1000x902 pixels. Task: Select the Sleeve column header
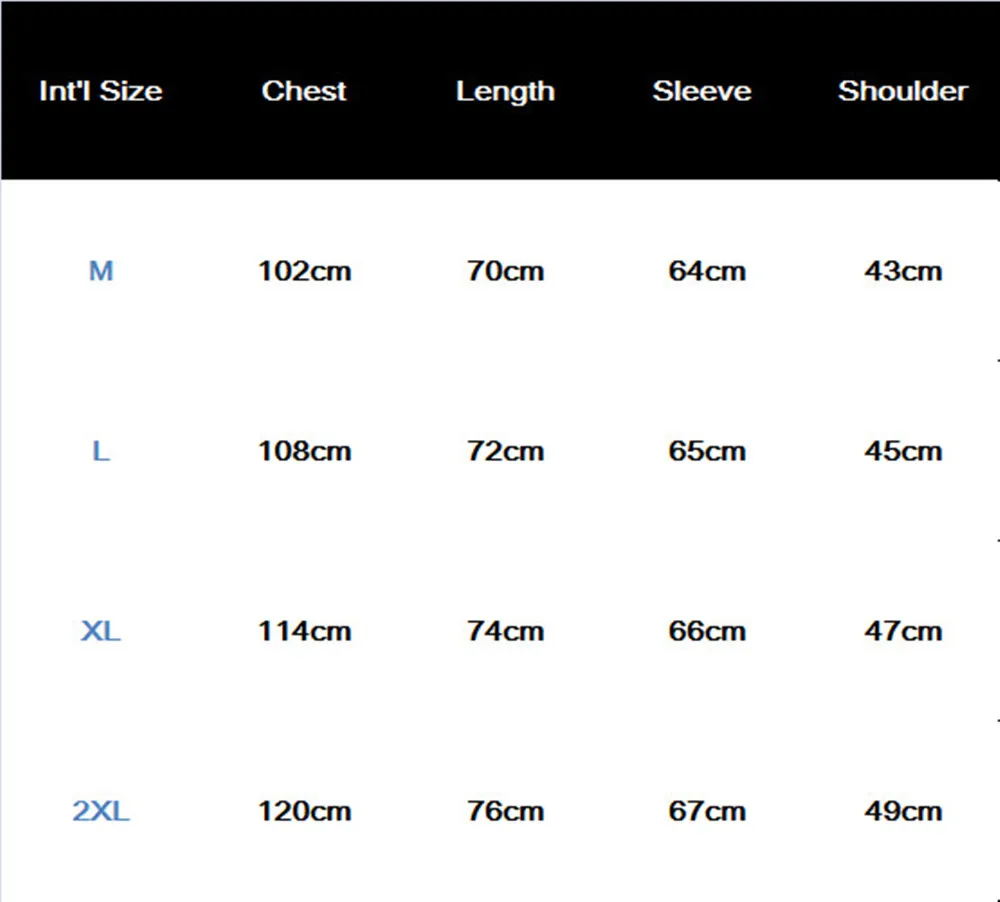click(x=702, y=91)
